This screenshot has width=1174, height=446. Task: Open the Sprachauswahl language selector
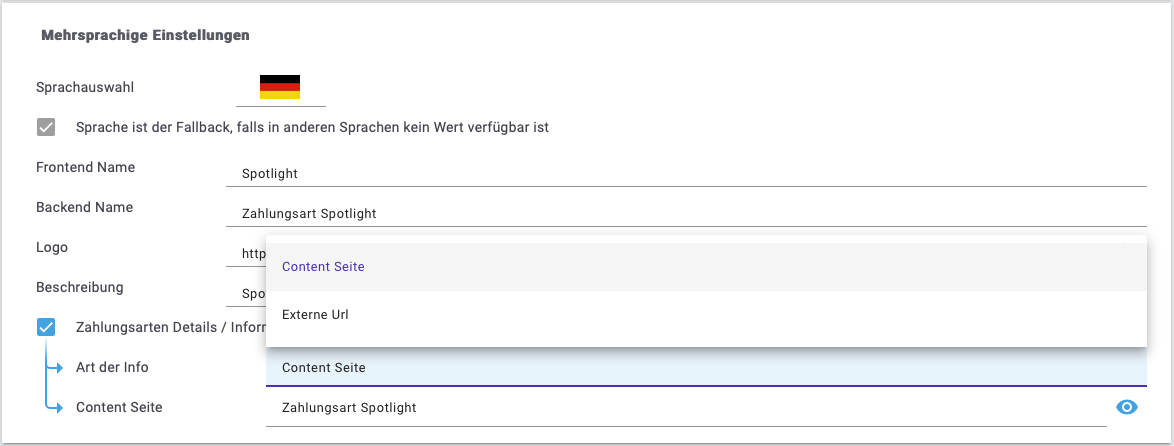tap(280, 88)
